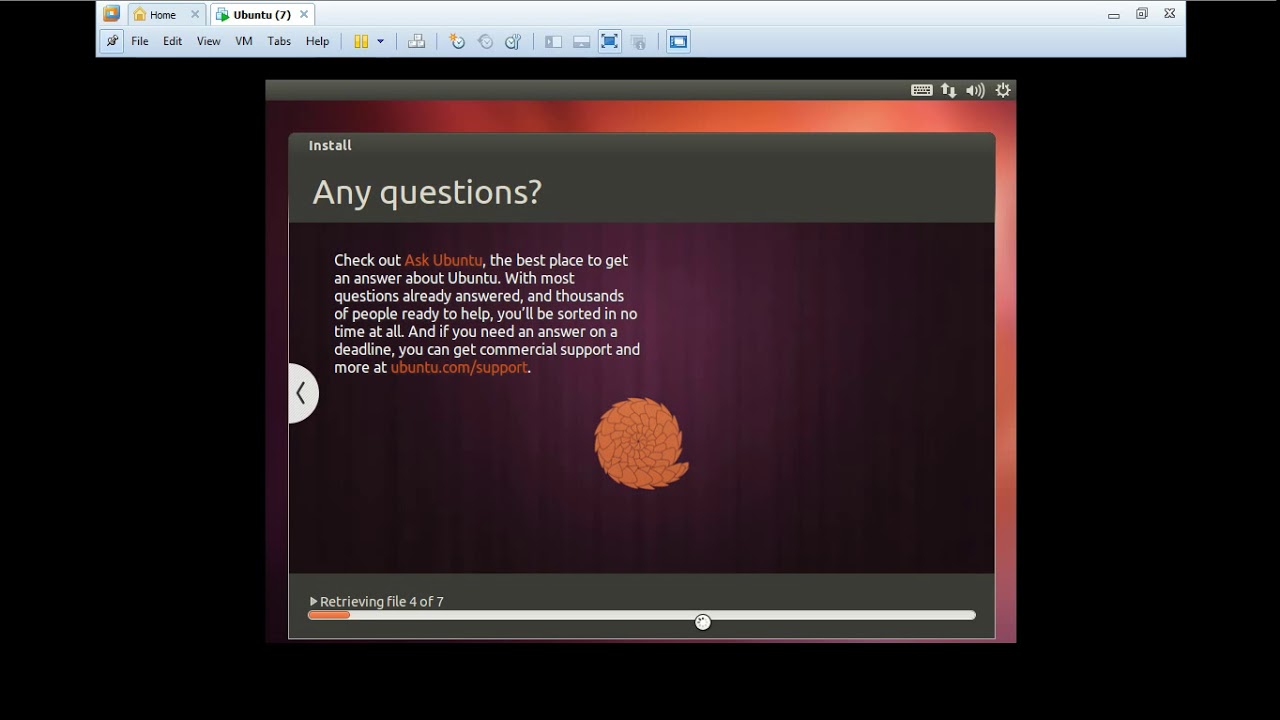Open the Ubuntu system gear menu

pyautogui.click(x=1003, y=90)
